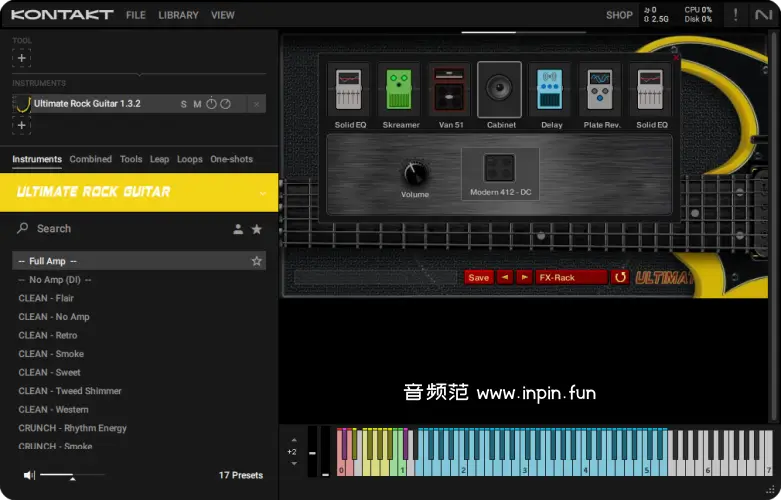Click the preview volume slider
Screen dimensions: 781x500
tap(72, 475)
